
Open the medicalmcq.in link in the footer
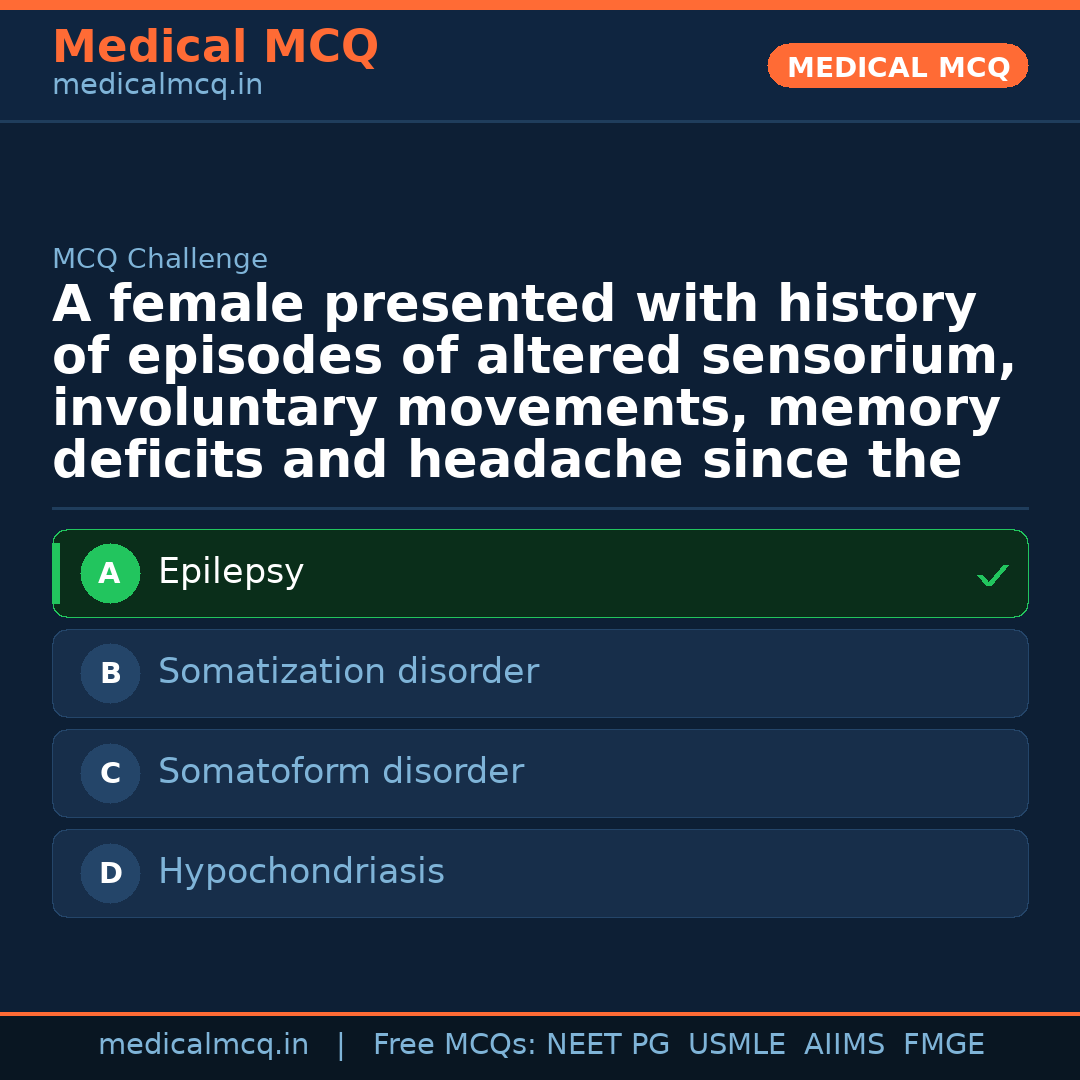point(203,1045)
